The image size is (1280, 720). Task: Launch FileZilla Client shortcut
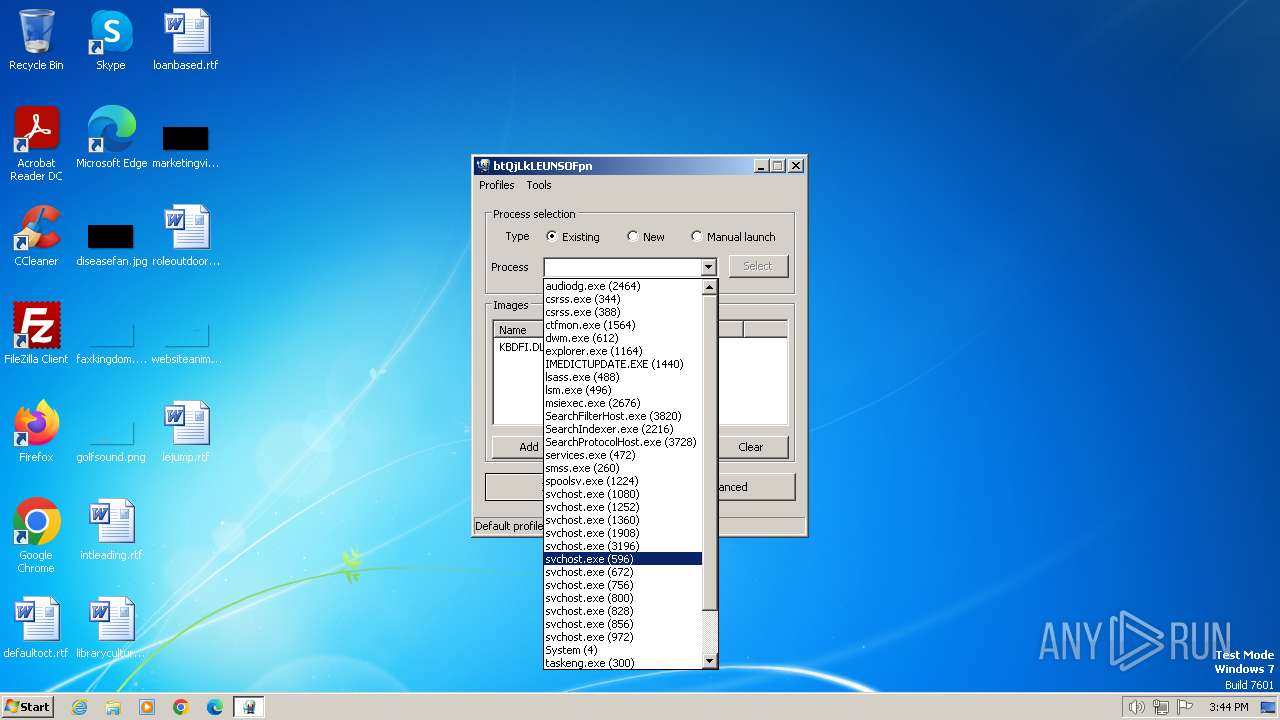pyautogui.click(x=36, y=333)
